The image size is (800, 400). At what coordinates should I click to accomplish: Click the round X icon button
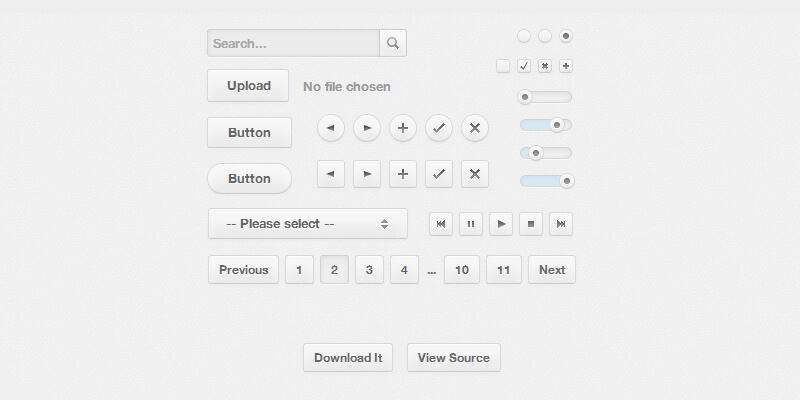pyautogui.click(x=475, y=128)
